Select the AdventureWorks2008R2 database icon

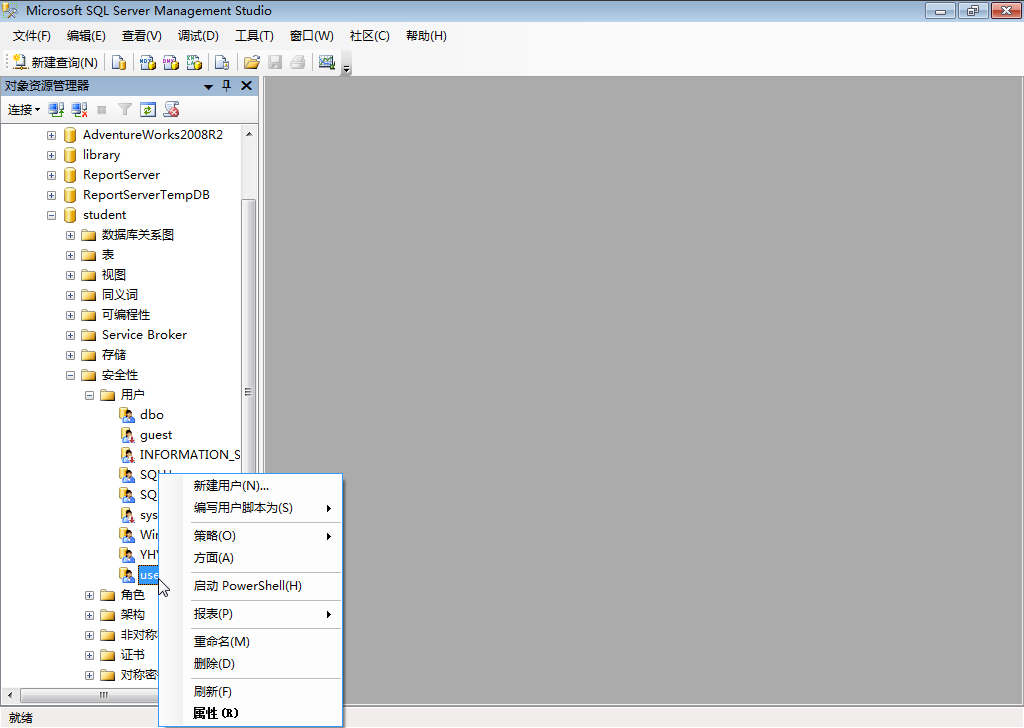[x=70, y=135]
